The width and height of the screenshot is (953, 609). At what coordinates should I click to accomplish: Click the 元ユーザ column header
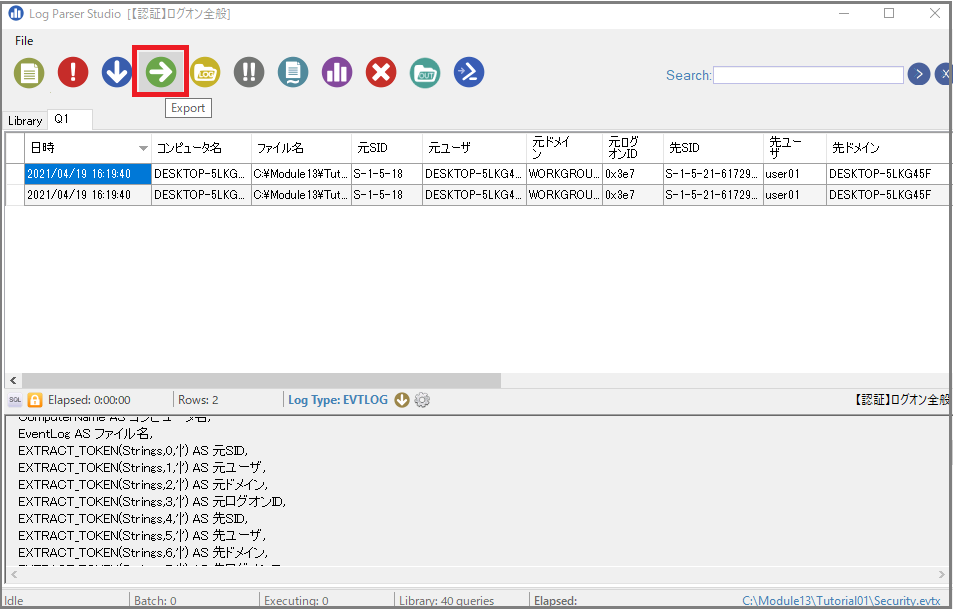coord(474,148)
